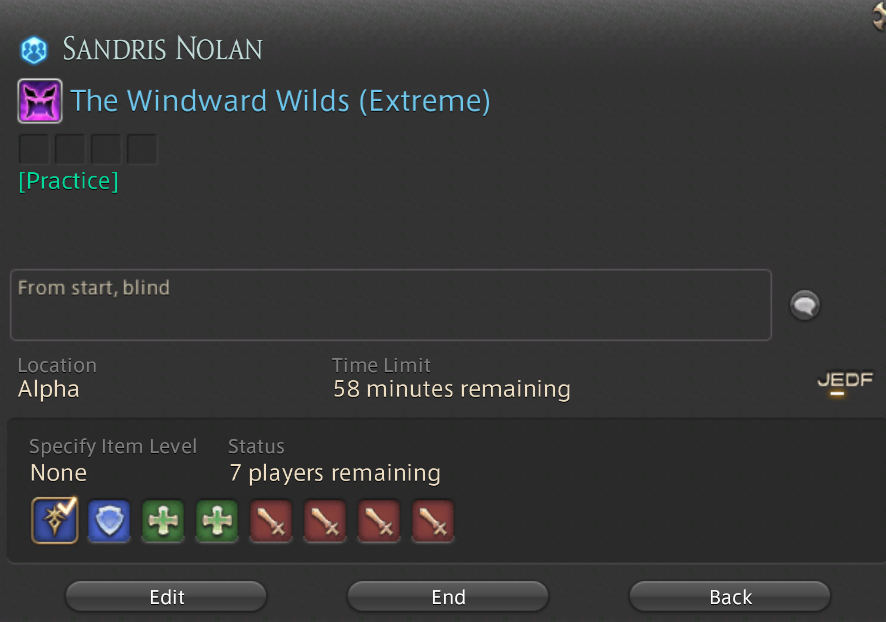Select the third red DPS sword slot
Image resolution: width=886 pixels, height=622 pixels.
(379, 521)
